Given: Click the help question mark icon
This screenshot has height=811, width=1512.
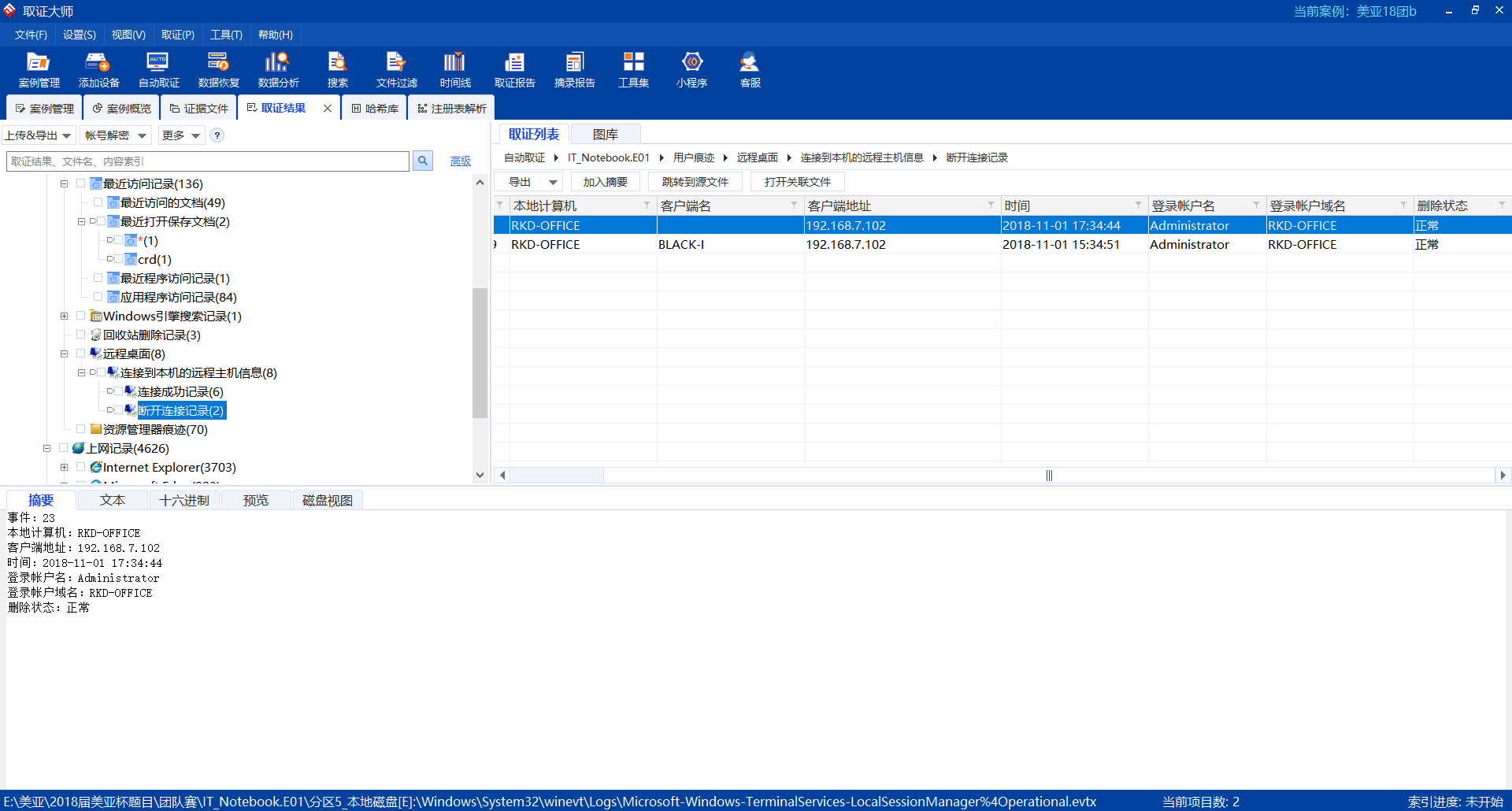Looking at the screenshot, I should point(217,135).
